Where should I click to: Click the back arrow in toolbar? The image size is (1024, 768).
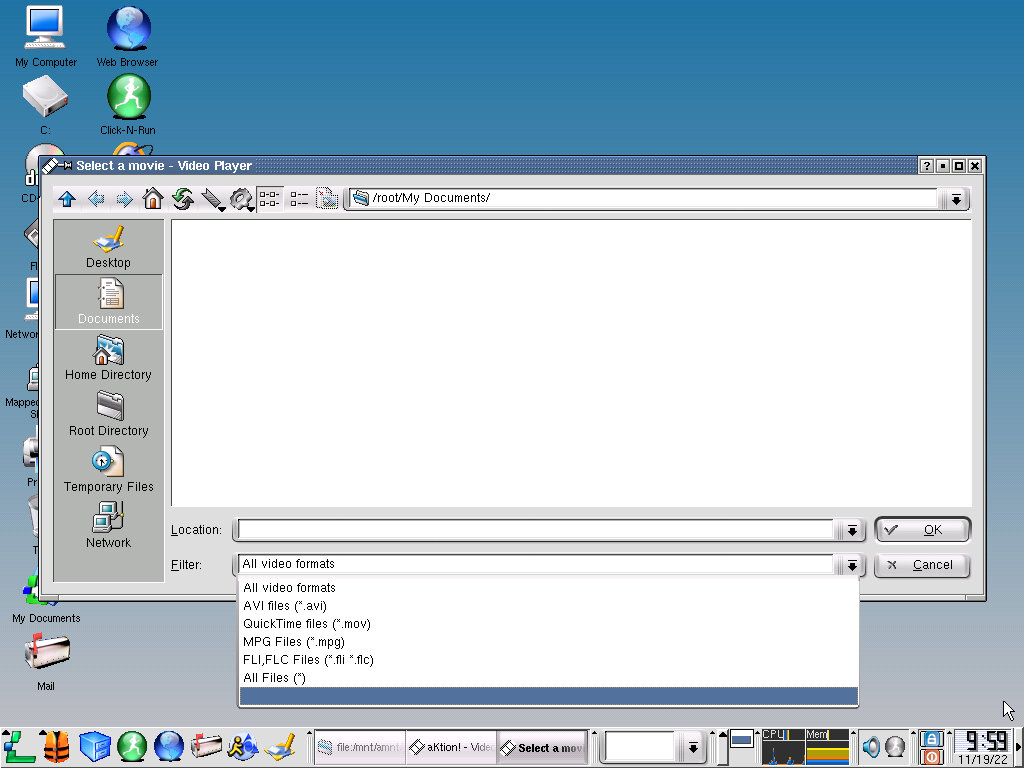tap(96, 199)
